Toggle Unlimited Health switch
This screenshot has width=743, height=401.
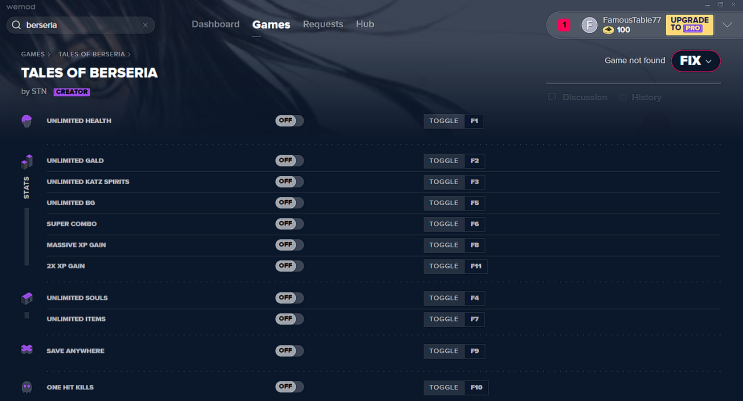pyautogui.click(x=289, y=121)
